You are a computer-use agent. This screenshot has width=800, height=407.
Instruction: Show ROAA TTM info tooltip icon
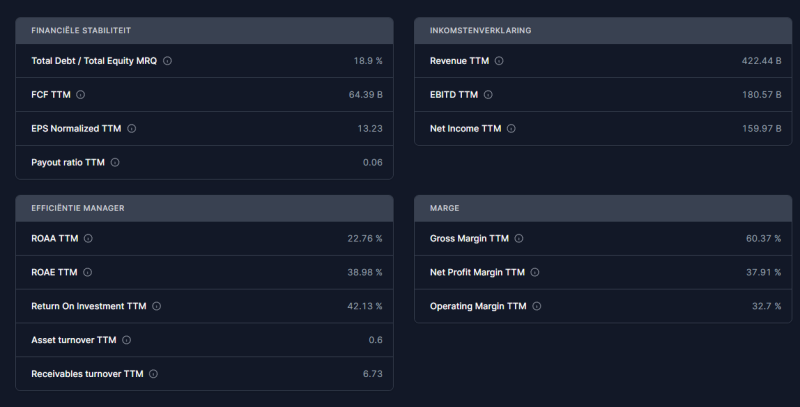(88, 238)
